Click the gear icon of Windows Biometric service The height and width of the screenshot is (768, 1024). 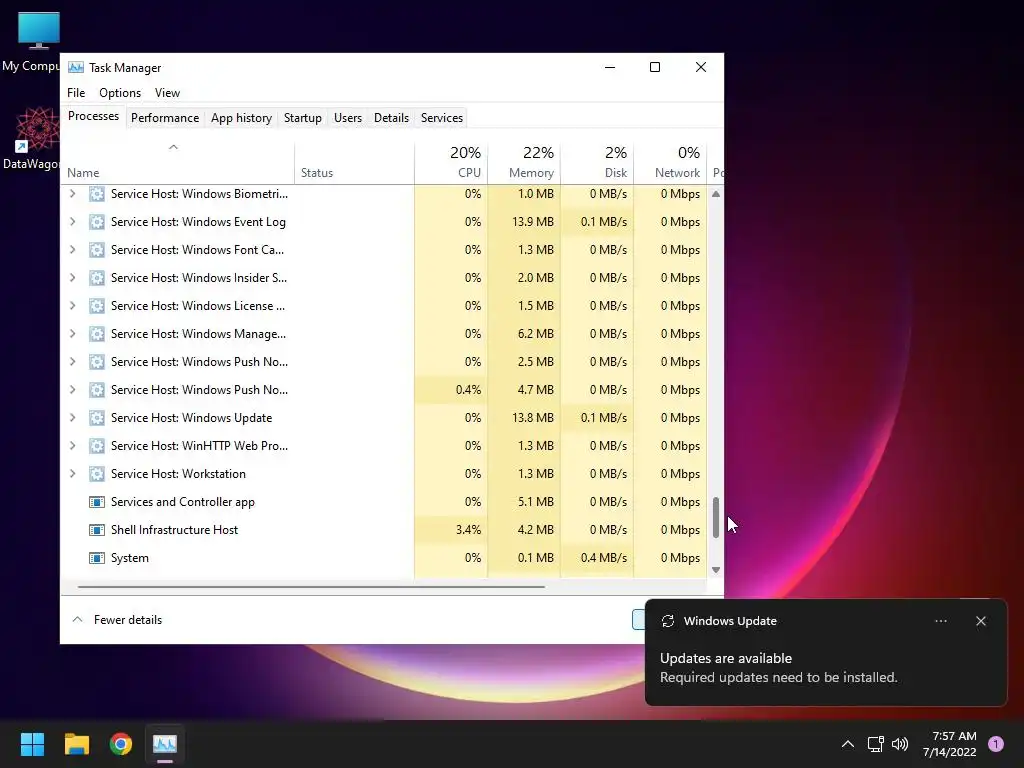tap(97, 194)
